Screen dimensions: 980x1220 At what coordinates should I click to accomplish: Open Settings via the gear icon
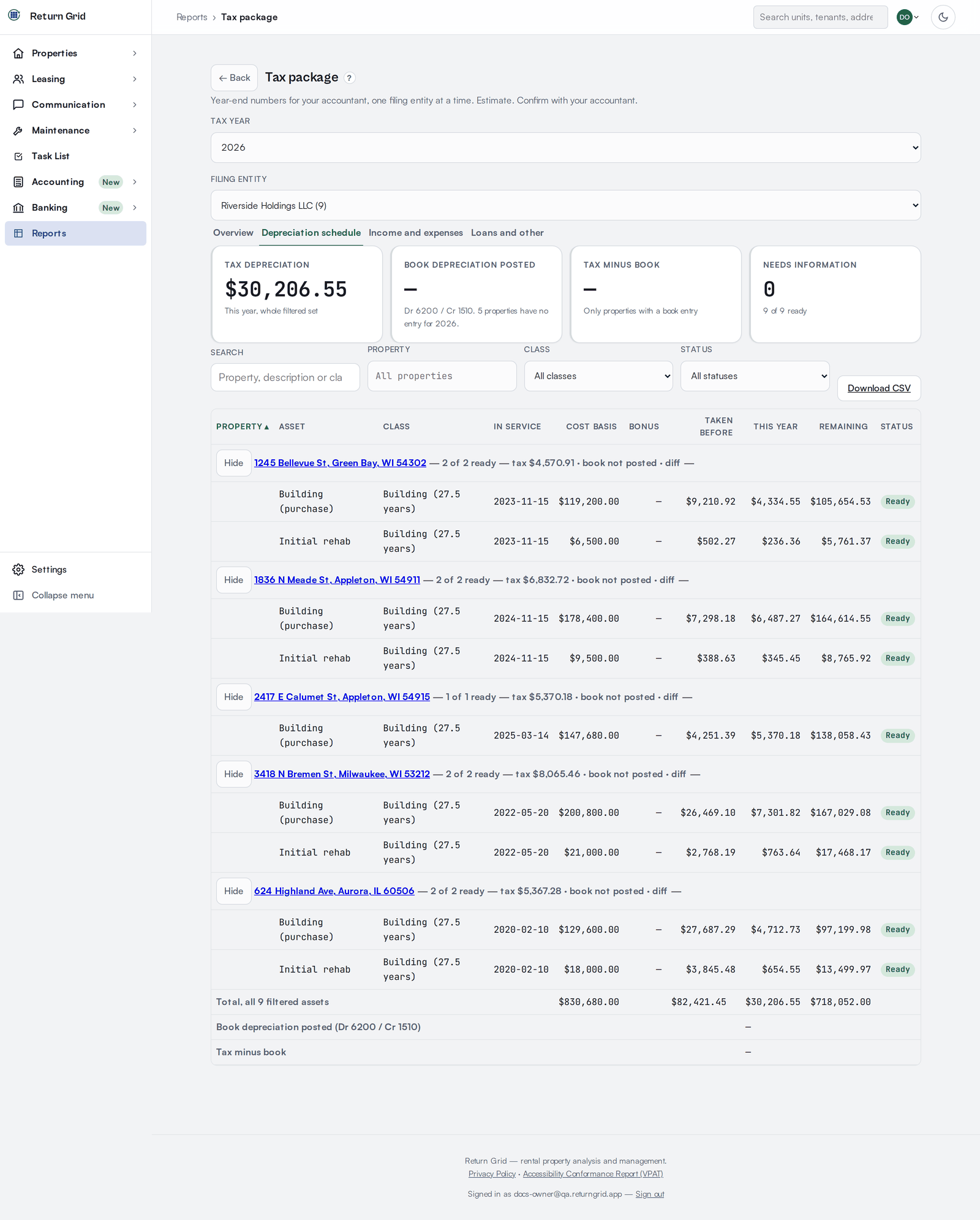pyautogui.click(x=18, y=570)
